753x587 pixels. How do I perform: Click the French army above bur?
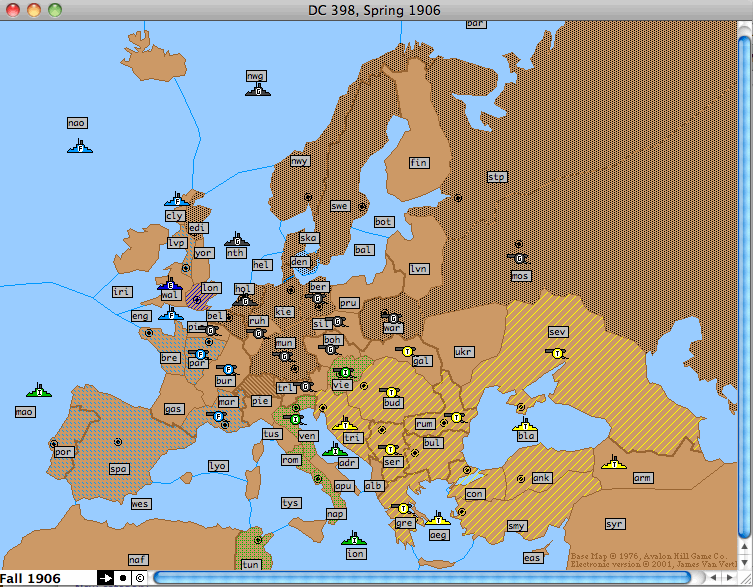(x=228, y=369)
